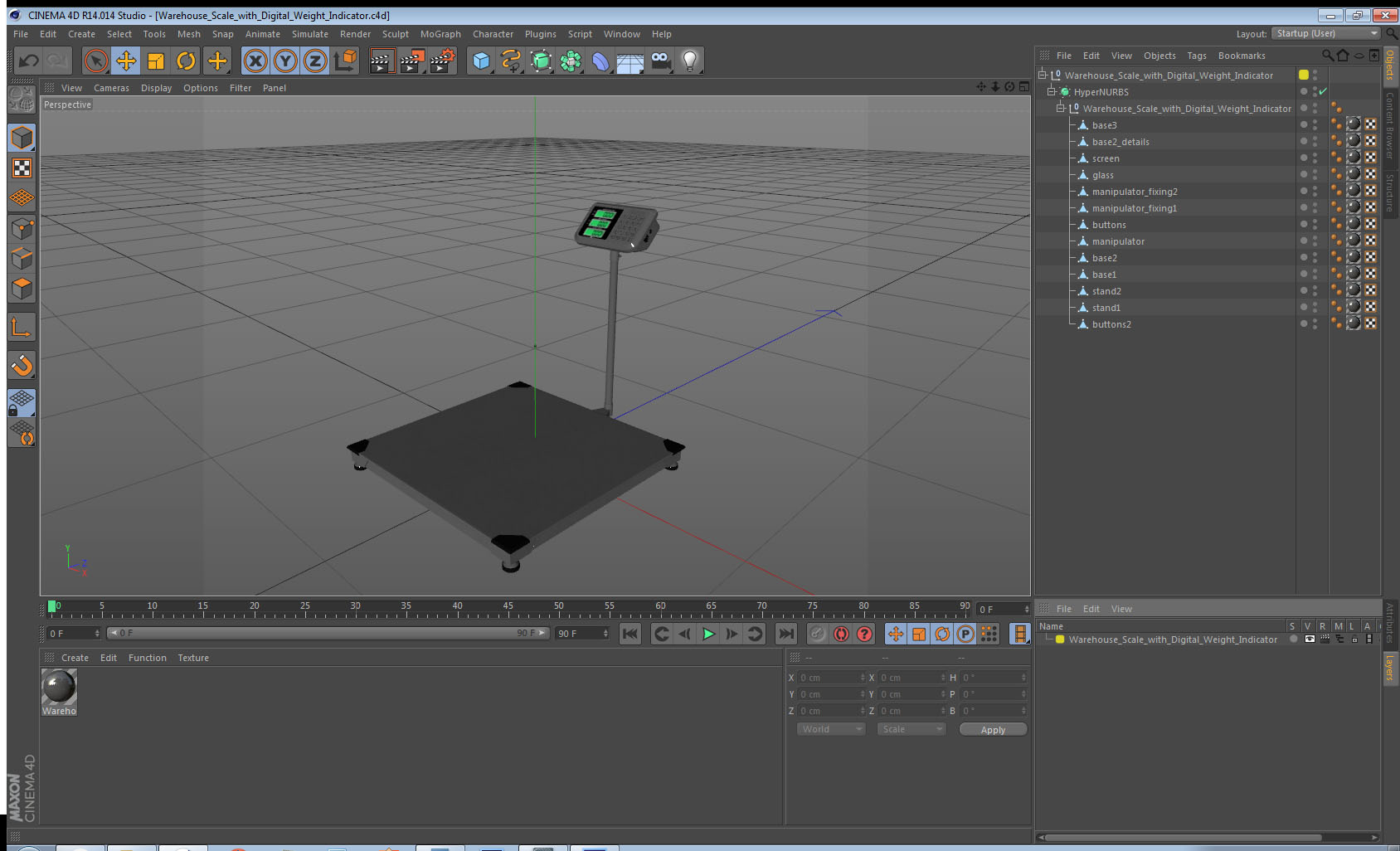Toggle autokeying button
Screen dimensions: 1400x851
841,634
